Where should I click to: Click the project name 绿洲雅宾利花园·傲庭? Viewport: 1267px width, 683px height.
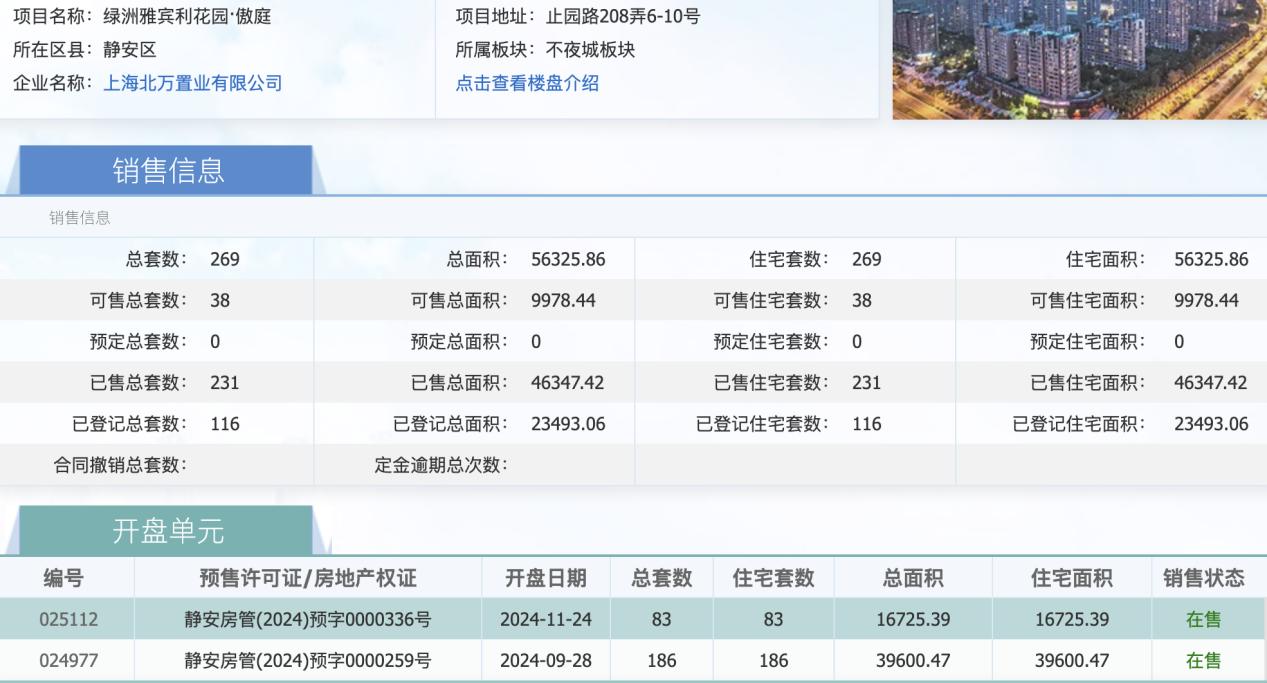click(187, 17)
